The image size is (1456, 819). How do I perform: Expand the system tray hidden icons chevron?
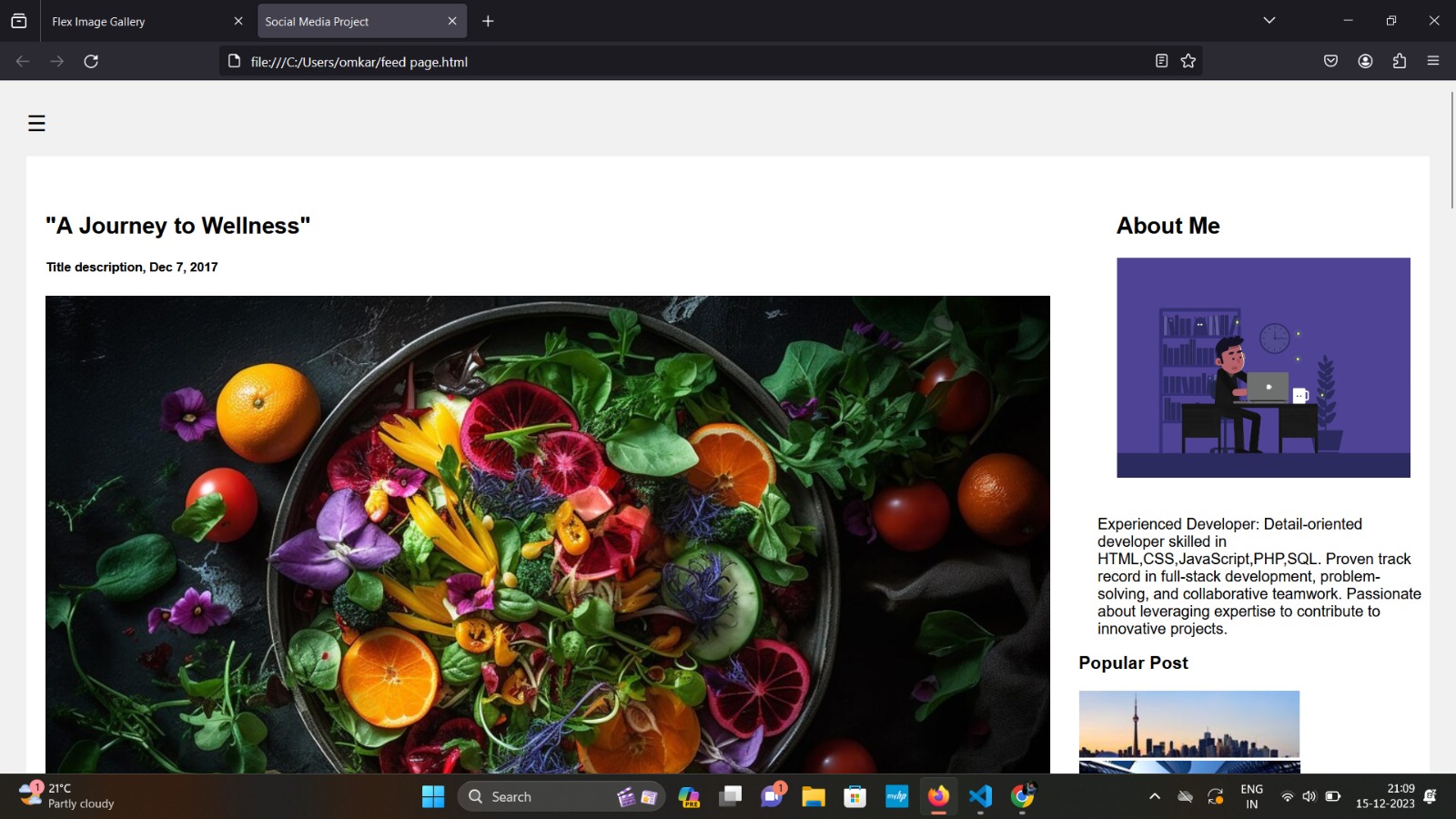point(1155,797)
